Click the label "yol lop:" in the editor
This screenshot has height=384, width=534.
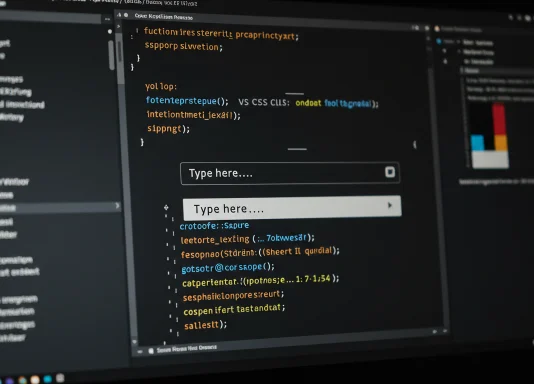[161, 86]
